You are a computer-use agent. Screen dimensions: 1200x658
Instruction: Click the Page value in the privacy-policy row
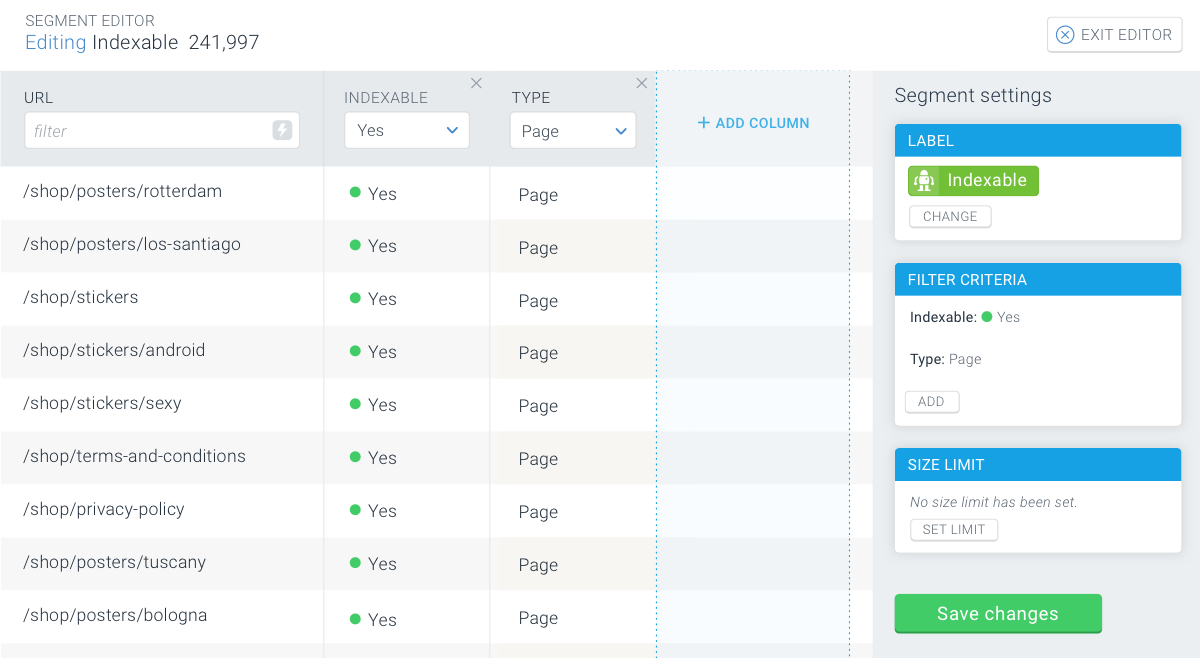(538, 512)
